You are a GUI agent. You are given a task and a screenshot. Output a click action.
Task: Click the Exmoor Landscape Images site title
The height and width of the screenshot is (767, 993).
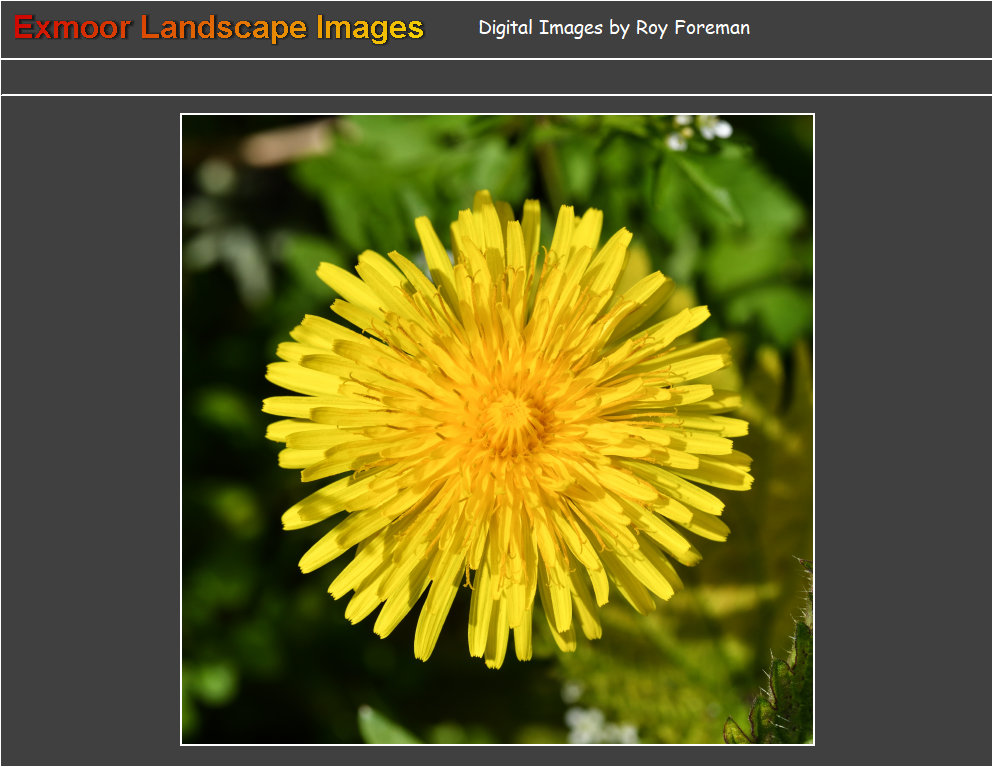pos(219,28)
